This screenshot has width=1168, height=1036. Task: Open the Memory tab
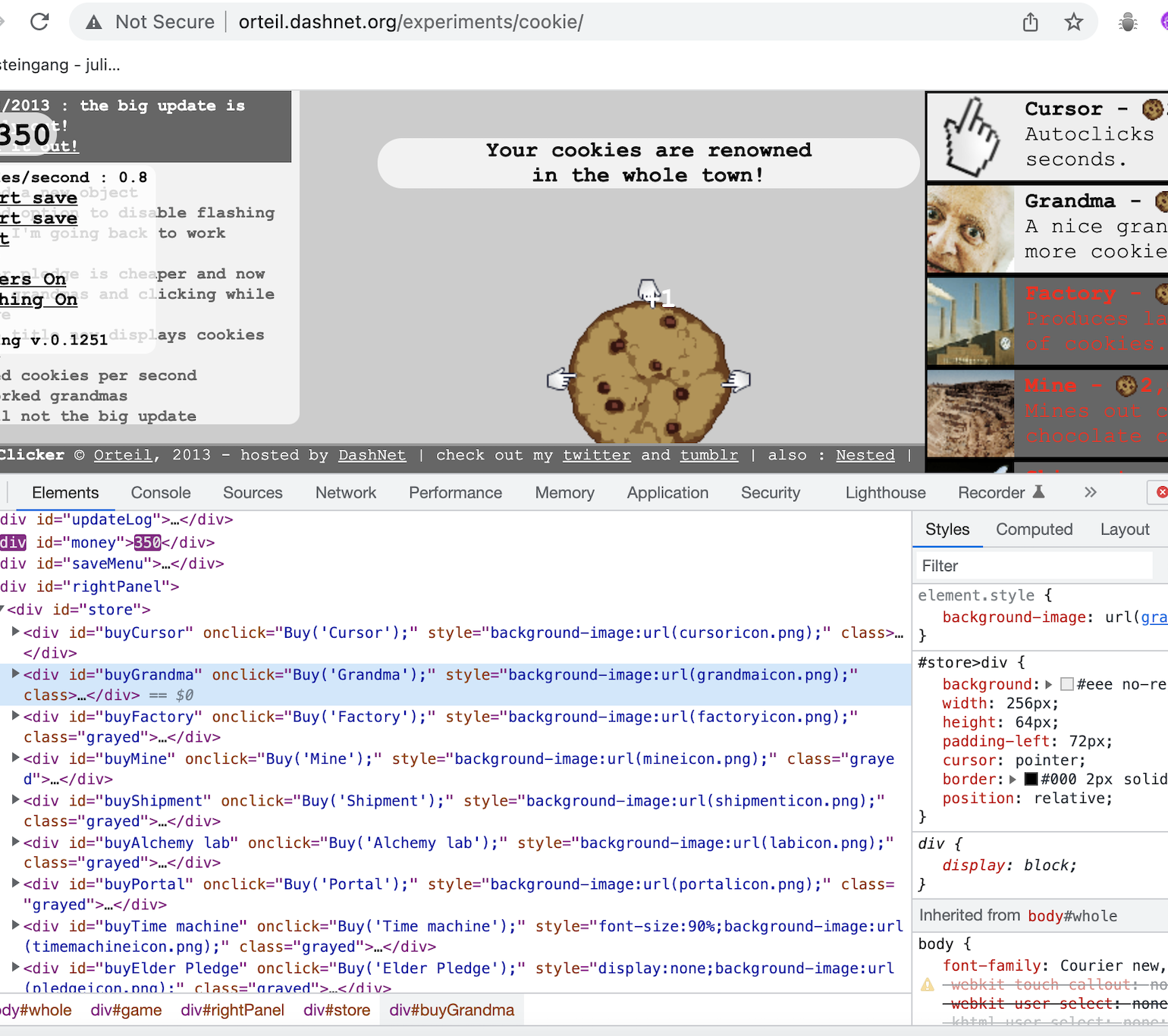point(564,492)
